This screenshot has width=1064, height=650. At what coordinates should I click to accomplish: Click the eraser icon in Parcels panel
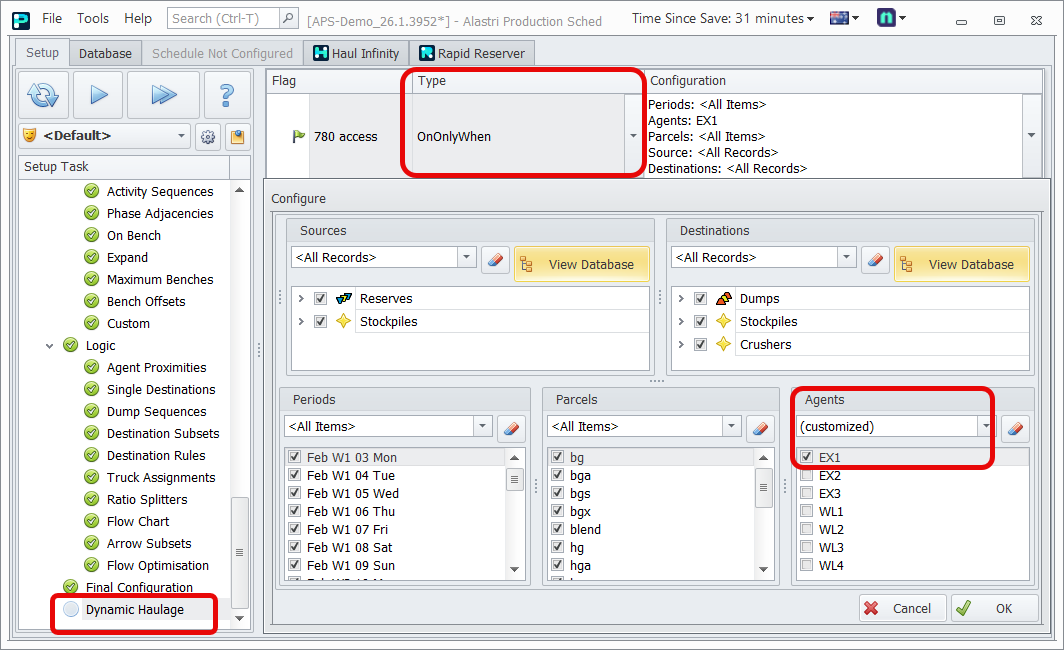[x=761, y=428]
